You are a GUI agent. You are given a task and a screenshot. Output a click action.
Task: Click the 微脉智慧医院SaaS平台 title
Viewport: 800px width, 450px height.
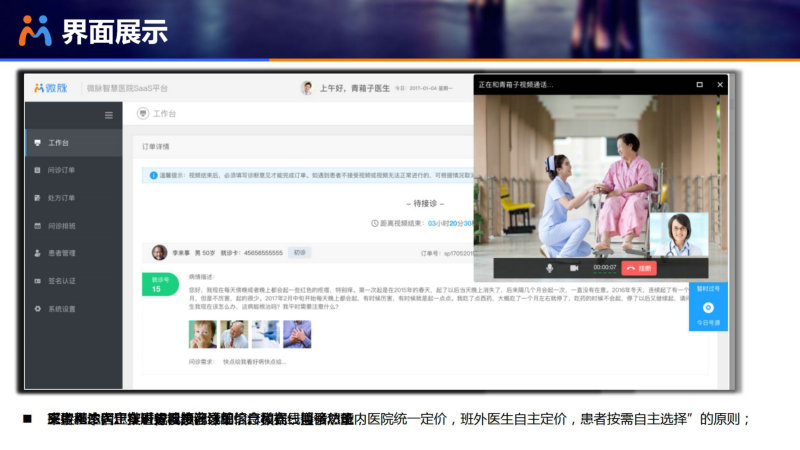click(127, 88)
